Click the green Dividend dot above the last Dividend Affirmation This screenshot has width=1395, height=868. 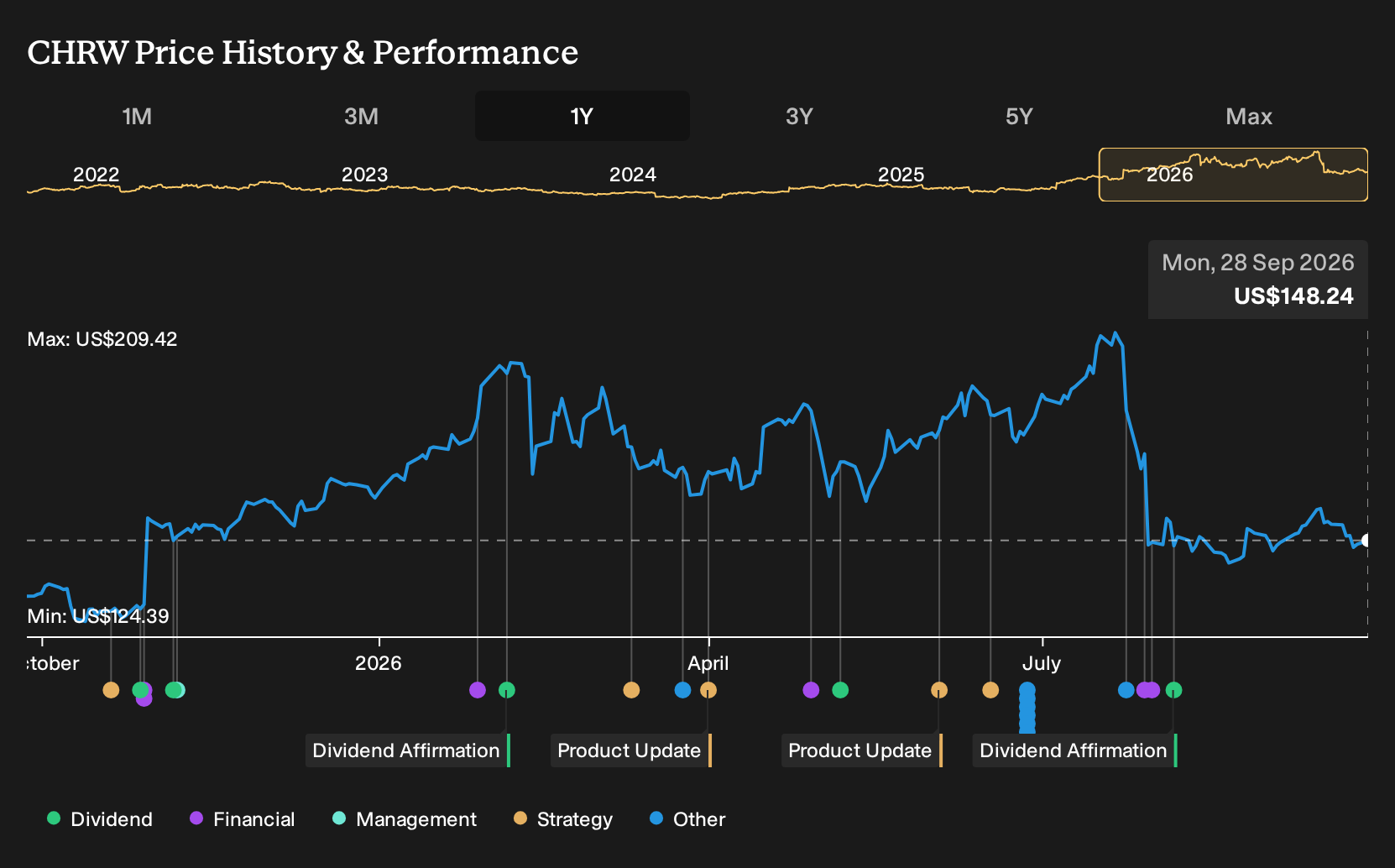(x=1174, y=690)
